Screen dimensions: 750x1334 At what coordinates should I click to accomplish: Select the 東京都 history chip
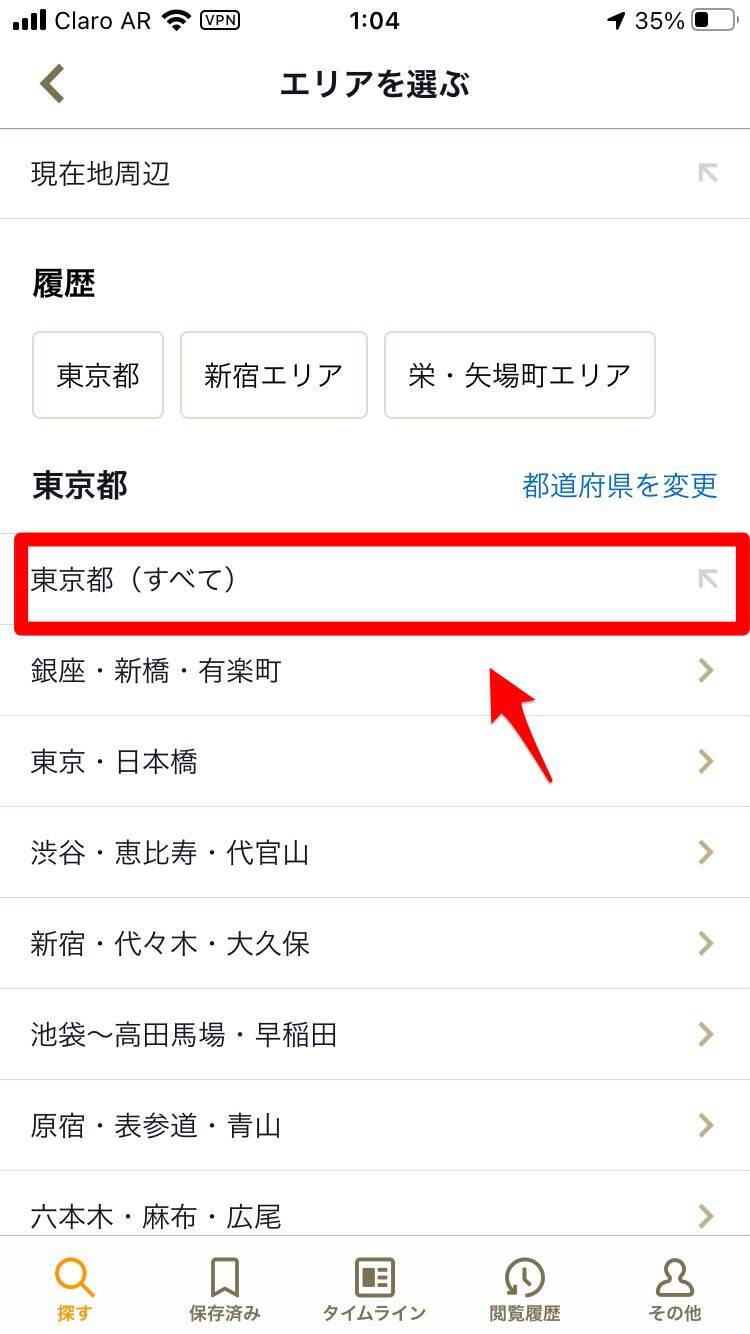point(98,375)
